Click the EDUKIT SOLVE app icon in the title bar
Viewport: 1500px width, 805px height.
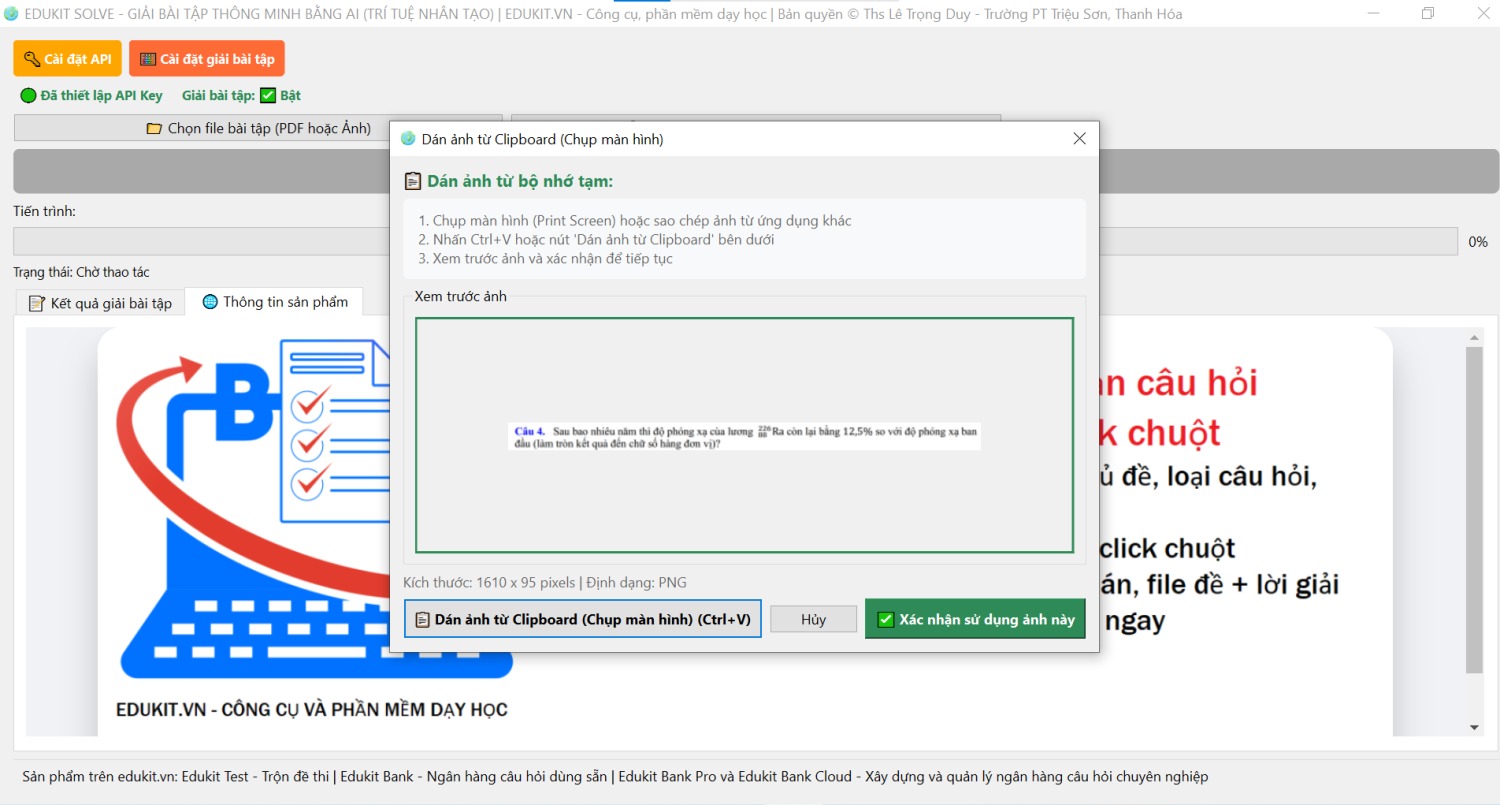pyautogui.click(x=11, y=14)
